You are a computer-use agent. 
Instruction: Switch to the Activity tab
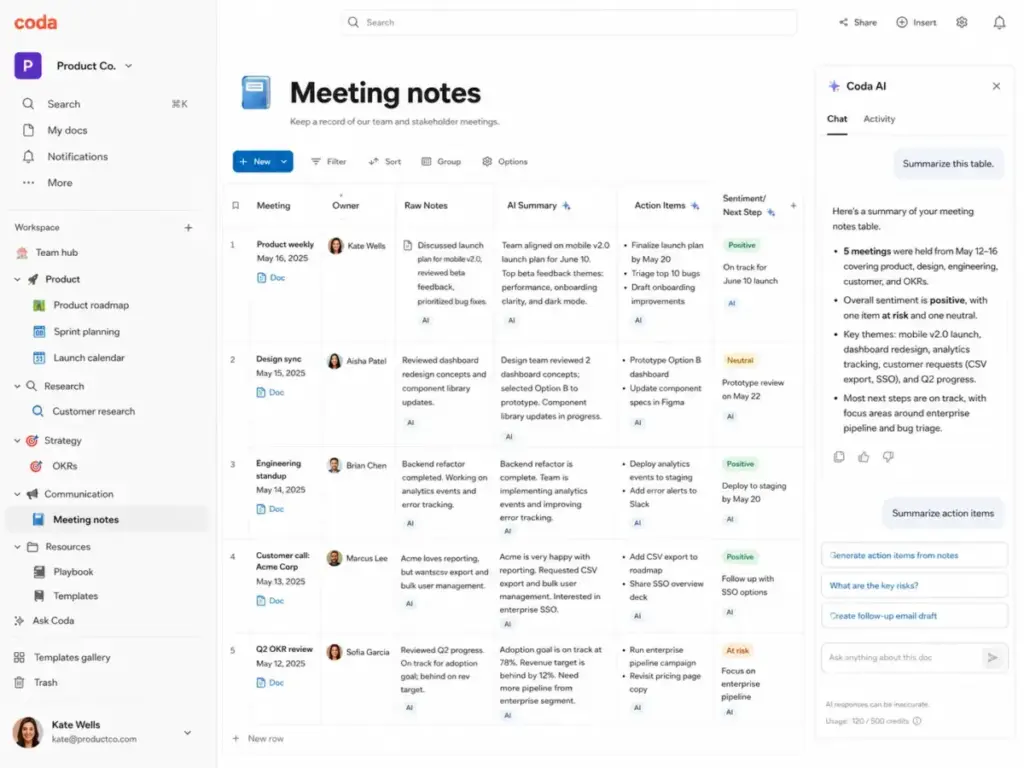[x=879, y=120]
